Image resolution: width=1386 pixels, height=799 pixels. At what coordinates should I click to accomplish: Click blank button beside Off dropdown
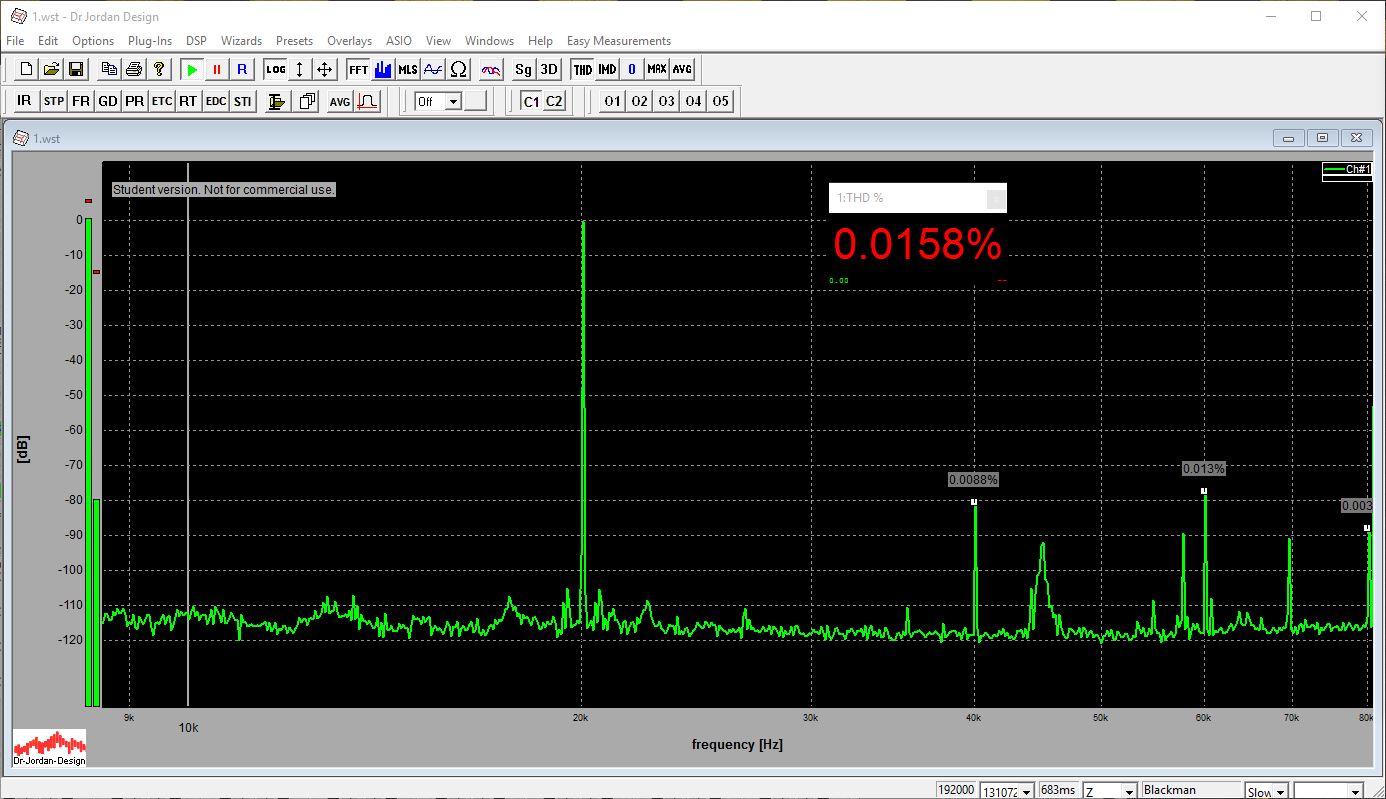(475, 101)
